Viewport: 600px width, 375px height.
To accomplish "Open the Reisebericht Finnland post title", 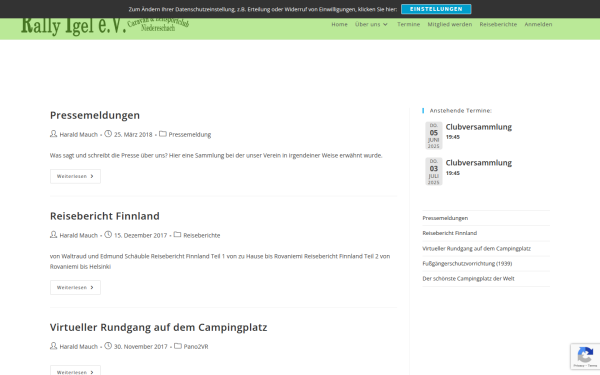I will [105, 216].
